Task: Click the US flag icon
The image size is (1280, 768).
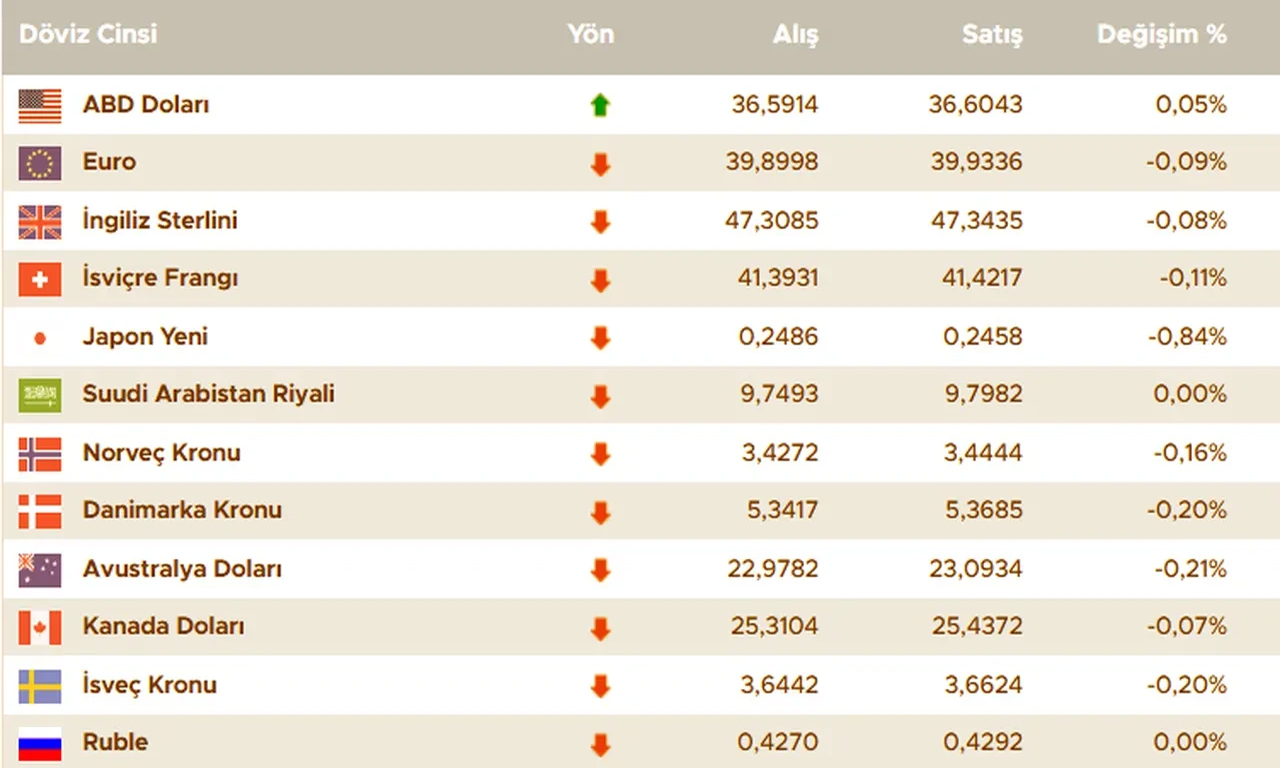Action: [40, 105]
